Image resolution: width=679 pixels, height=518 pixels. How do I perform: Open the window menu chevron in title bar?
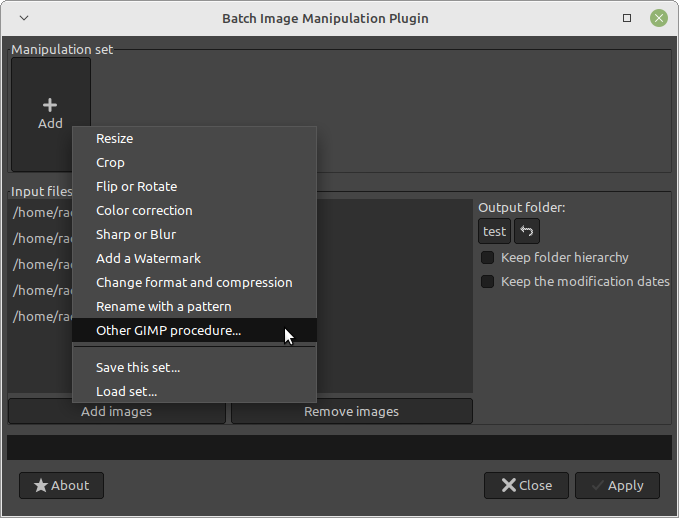click(x=24, y=18)
